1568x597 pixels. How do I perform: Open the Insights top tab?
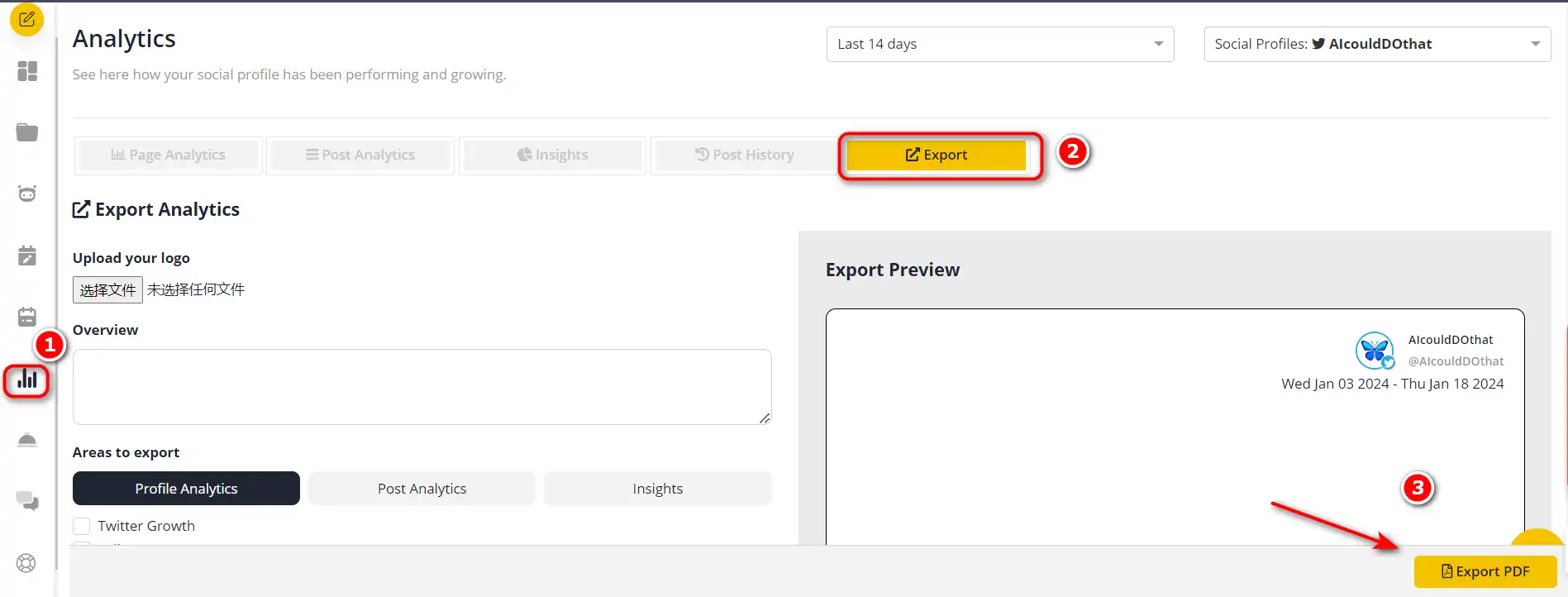click(552, 155)
